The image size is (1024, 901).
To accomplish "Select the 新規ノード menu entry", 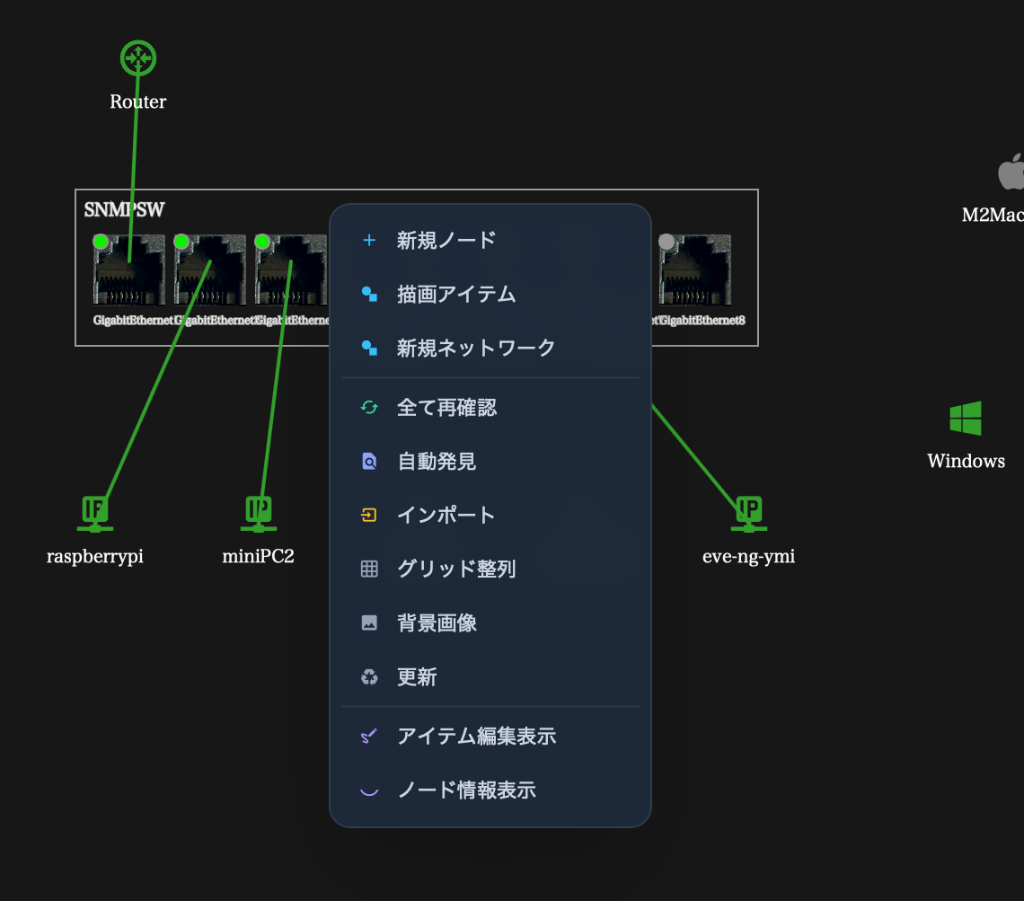I will click(x=490, y=240).
